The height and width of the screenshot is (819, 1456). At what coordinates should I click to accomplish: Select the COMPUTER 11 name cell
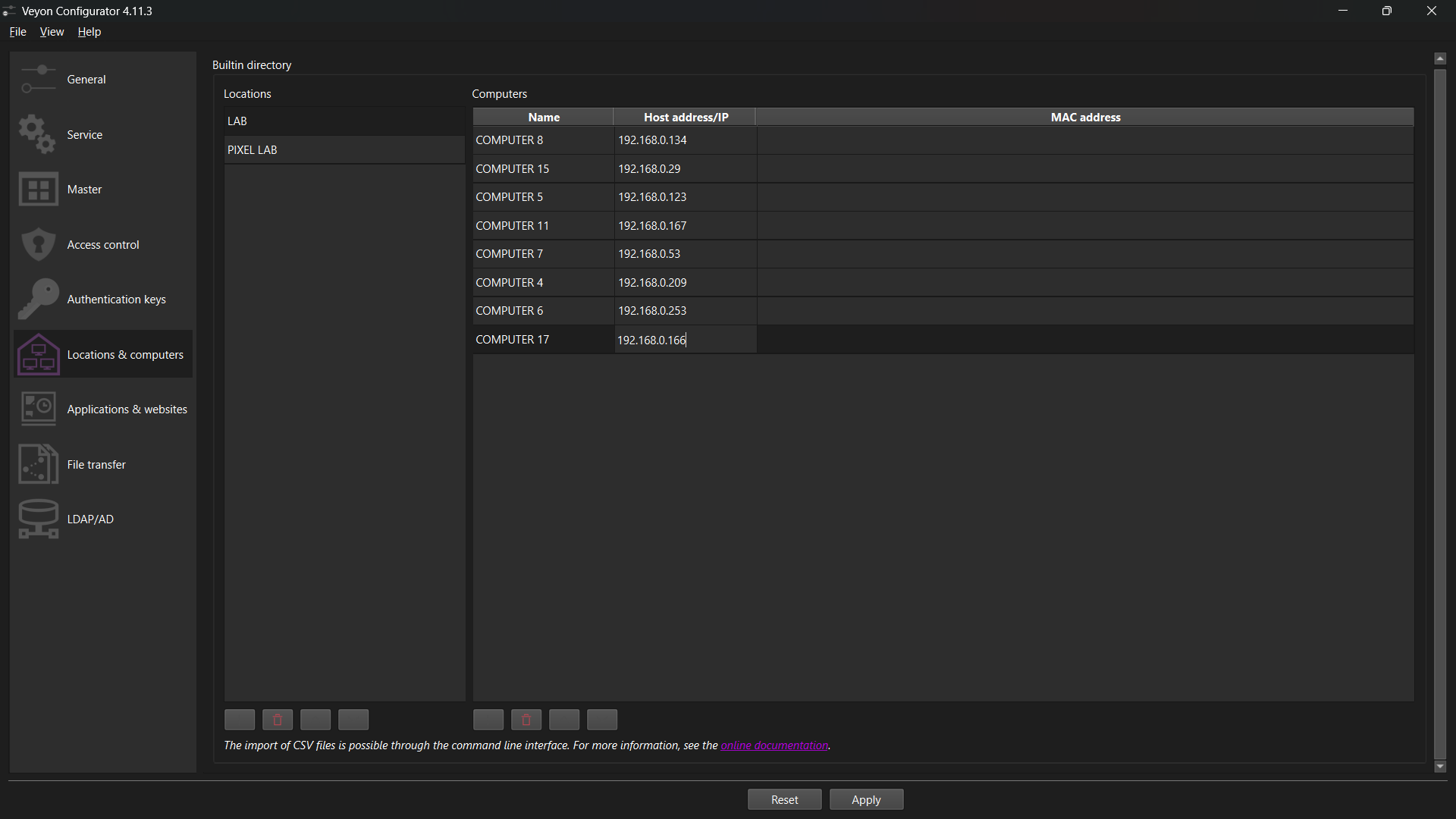(x=544, y=226)
